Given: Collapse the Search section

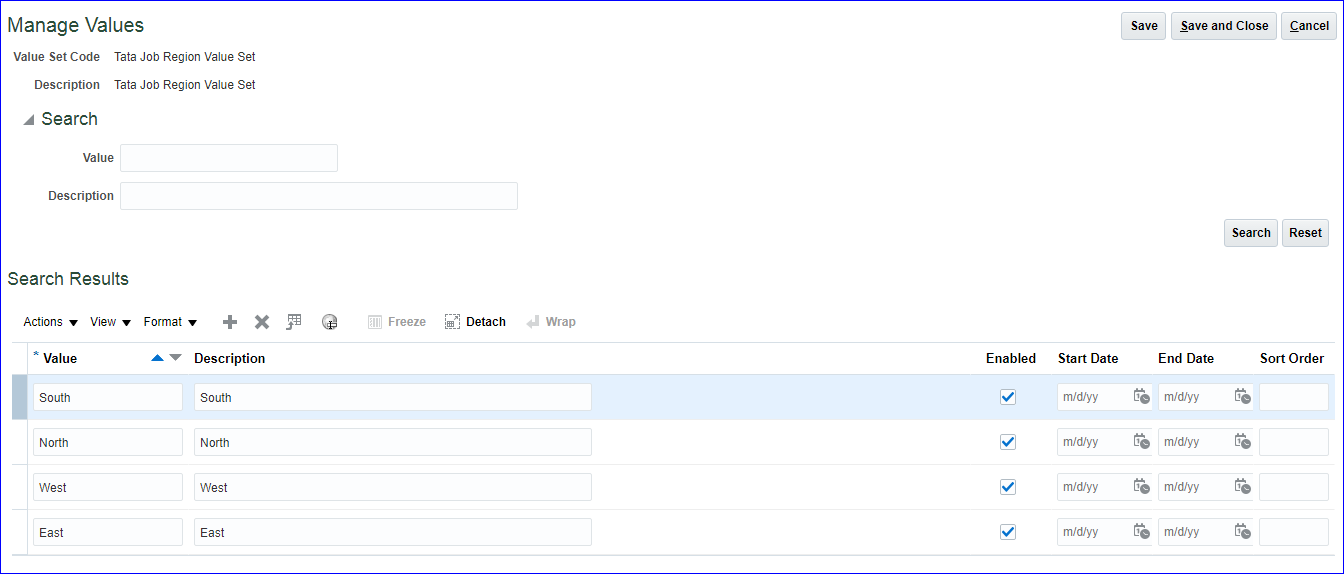Looking at the screenshot, I should coord(29,120).
